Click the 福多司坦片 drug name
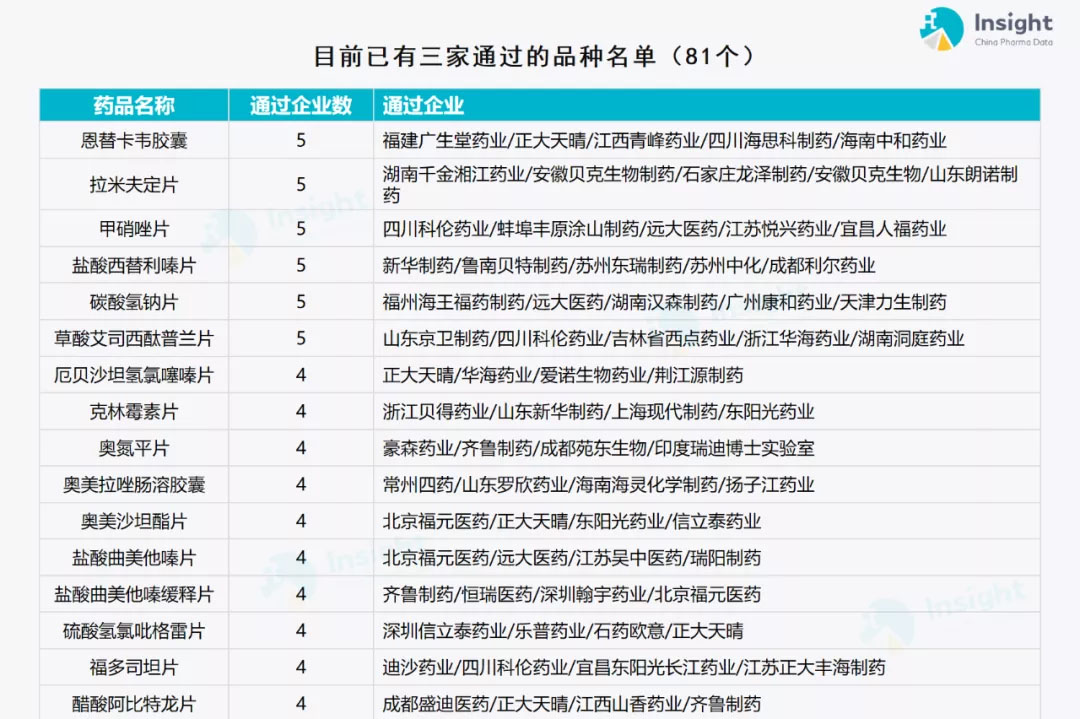 click(x=134, y=668)
